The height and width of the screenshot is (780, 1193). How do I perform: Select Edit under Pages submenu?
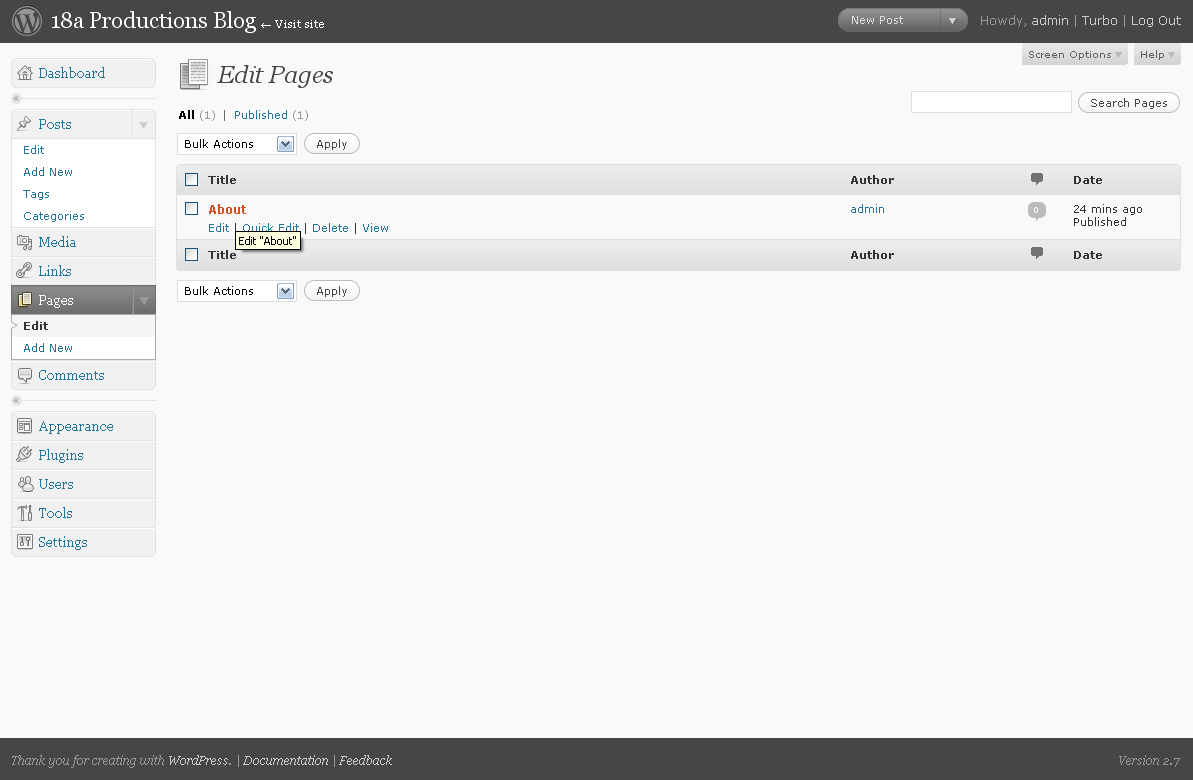pos(36,326)
